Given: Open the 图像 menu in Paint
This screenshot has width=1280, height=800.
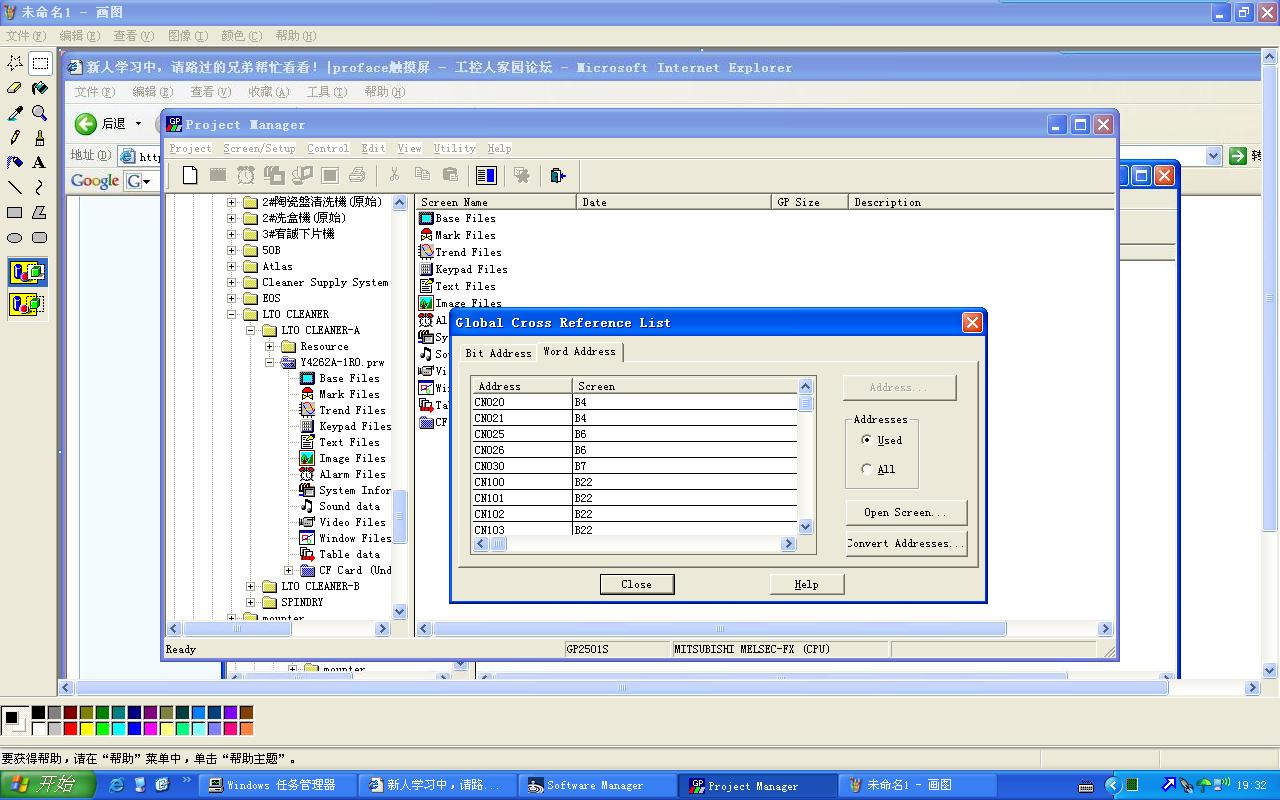Looking at the screenshot, I should 187,36.
